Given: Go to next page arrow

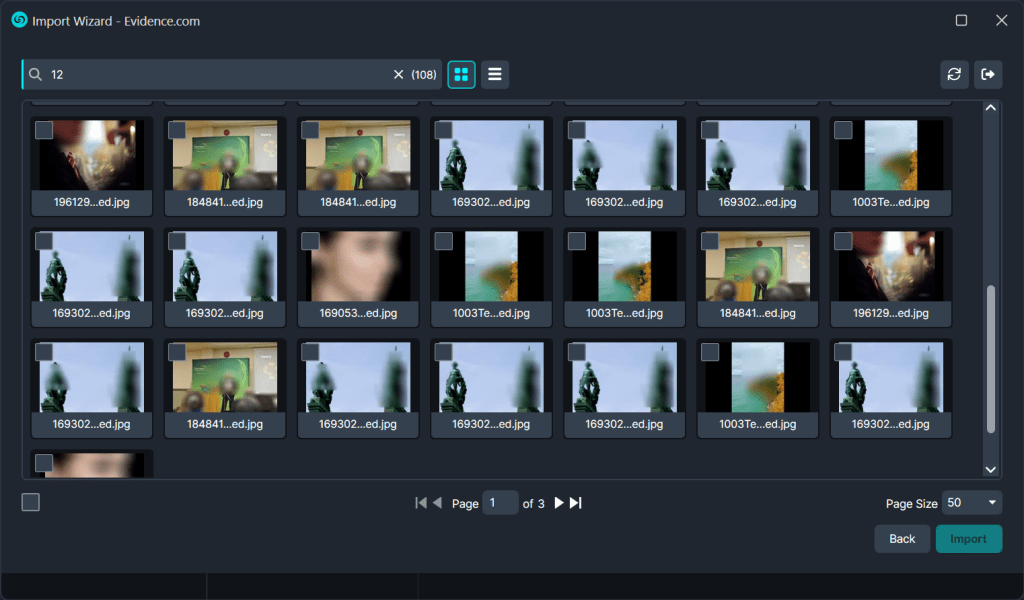Looking at the screenshot, I should pos(559,503).
